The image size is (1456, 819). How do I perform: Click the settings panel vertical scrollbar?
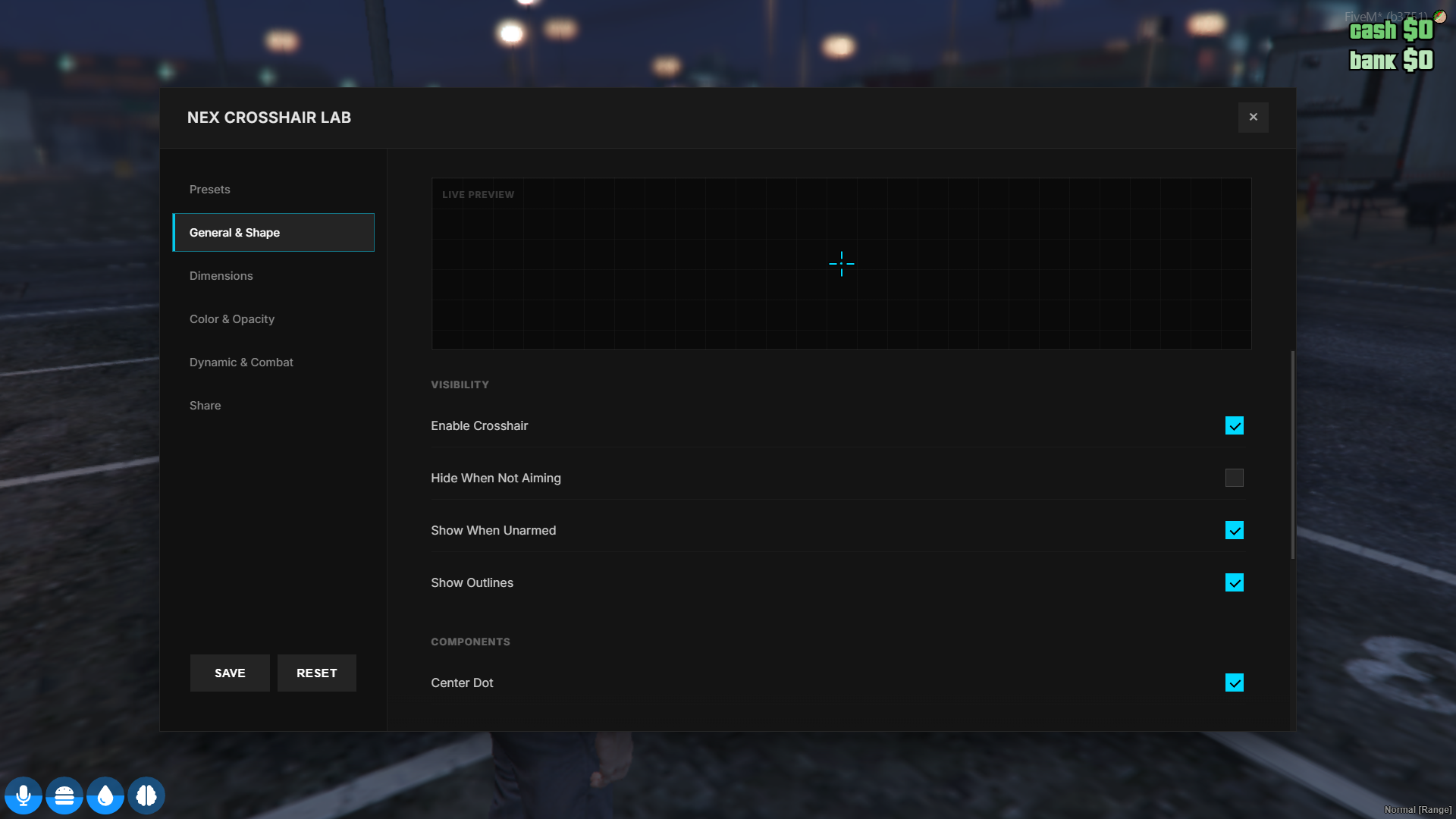pyautogui.click(x=1292, y=455)
